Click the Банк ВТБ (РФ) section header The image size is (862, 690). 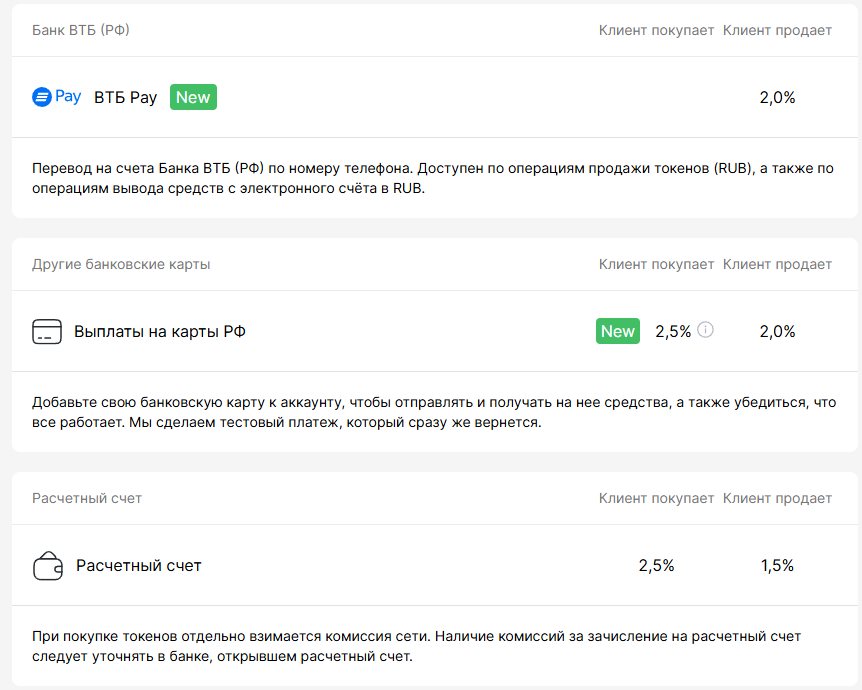[81, 30]
